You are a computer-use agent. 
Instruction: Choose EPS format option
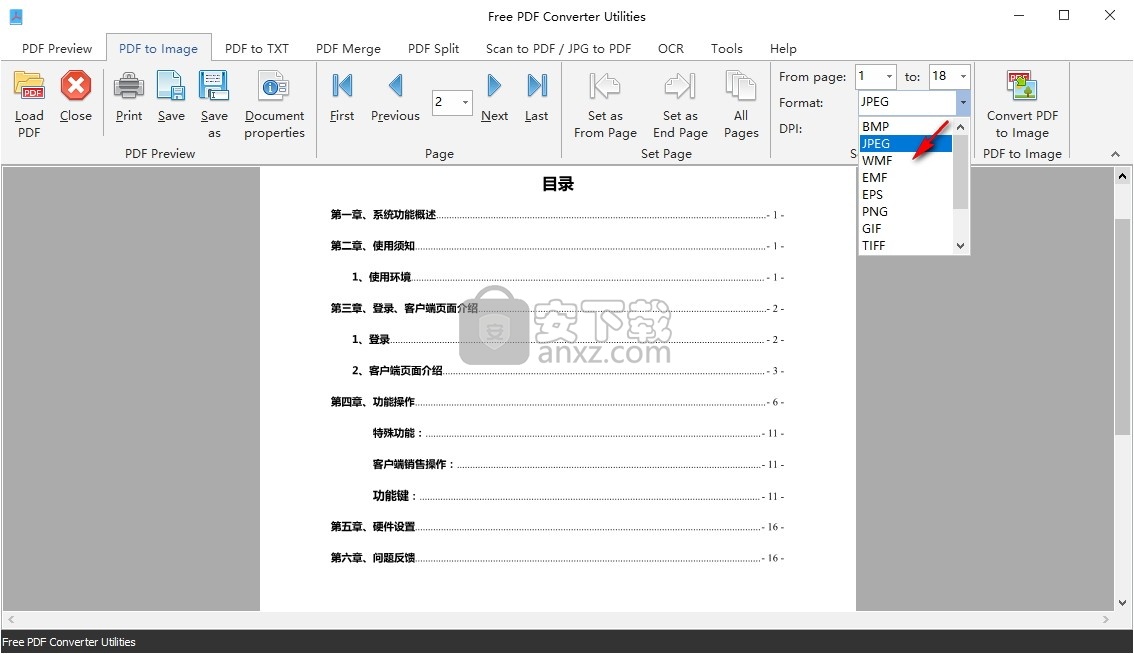pos(905,195)
